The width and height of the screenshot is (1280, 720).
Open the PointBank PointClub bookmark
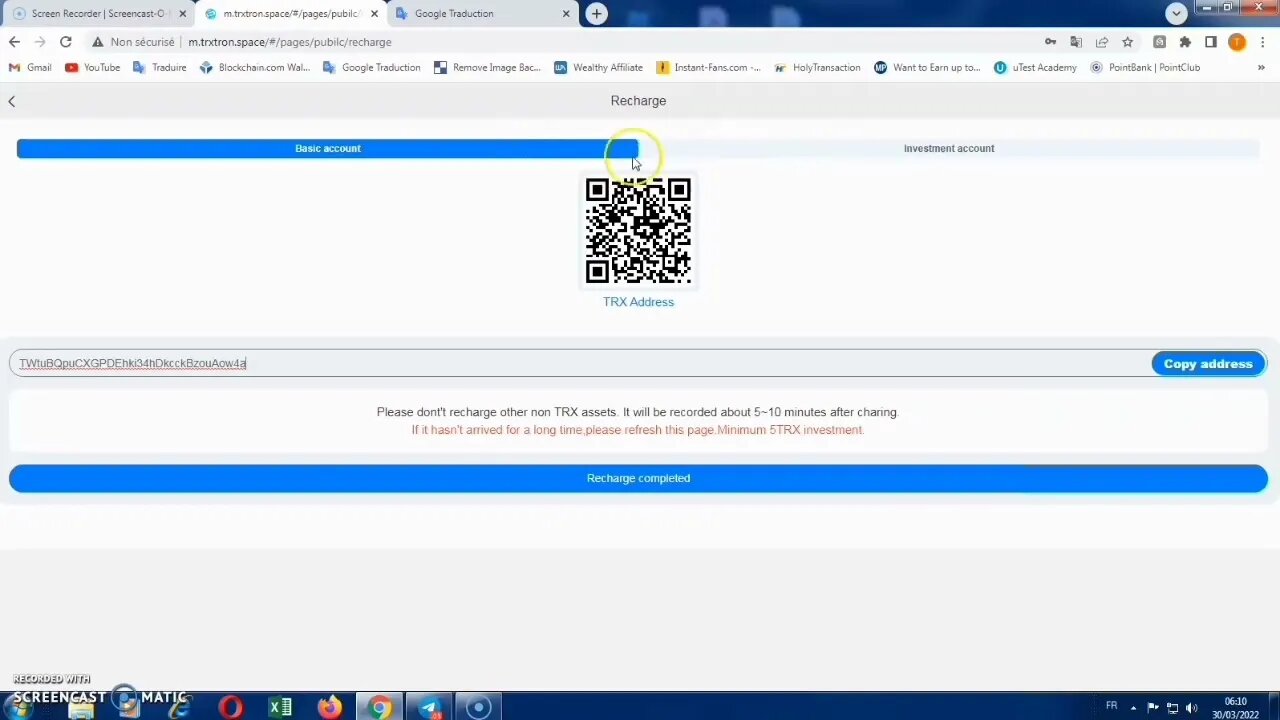[1145, 68]
